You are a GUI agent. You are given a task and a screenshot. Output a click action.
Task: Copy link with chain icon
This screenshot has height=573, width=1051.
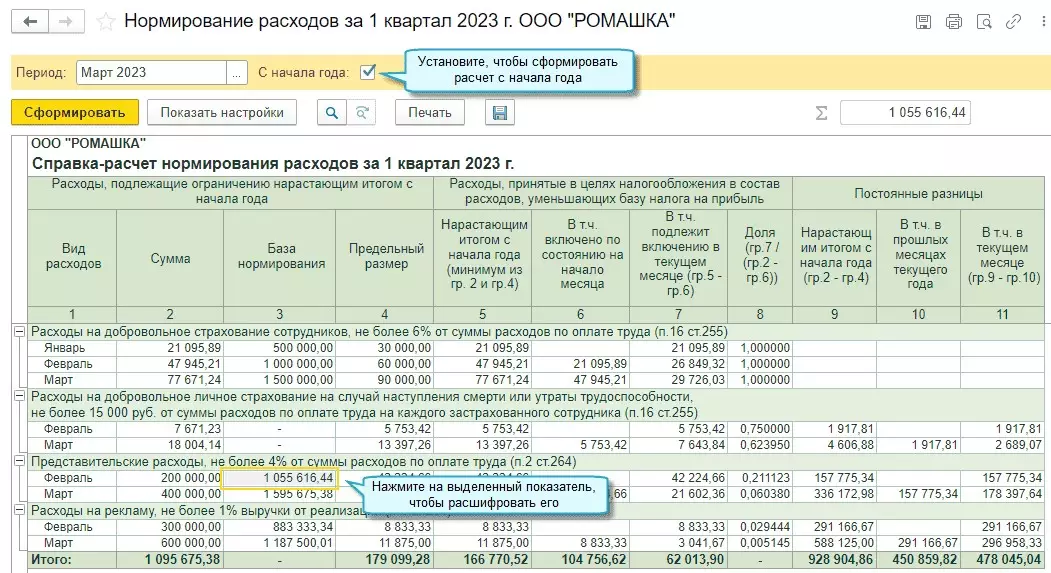pos(1013,22)
